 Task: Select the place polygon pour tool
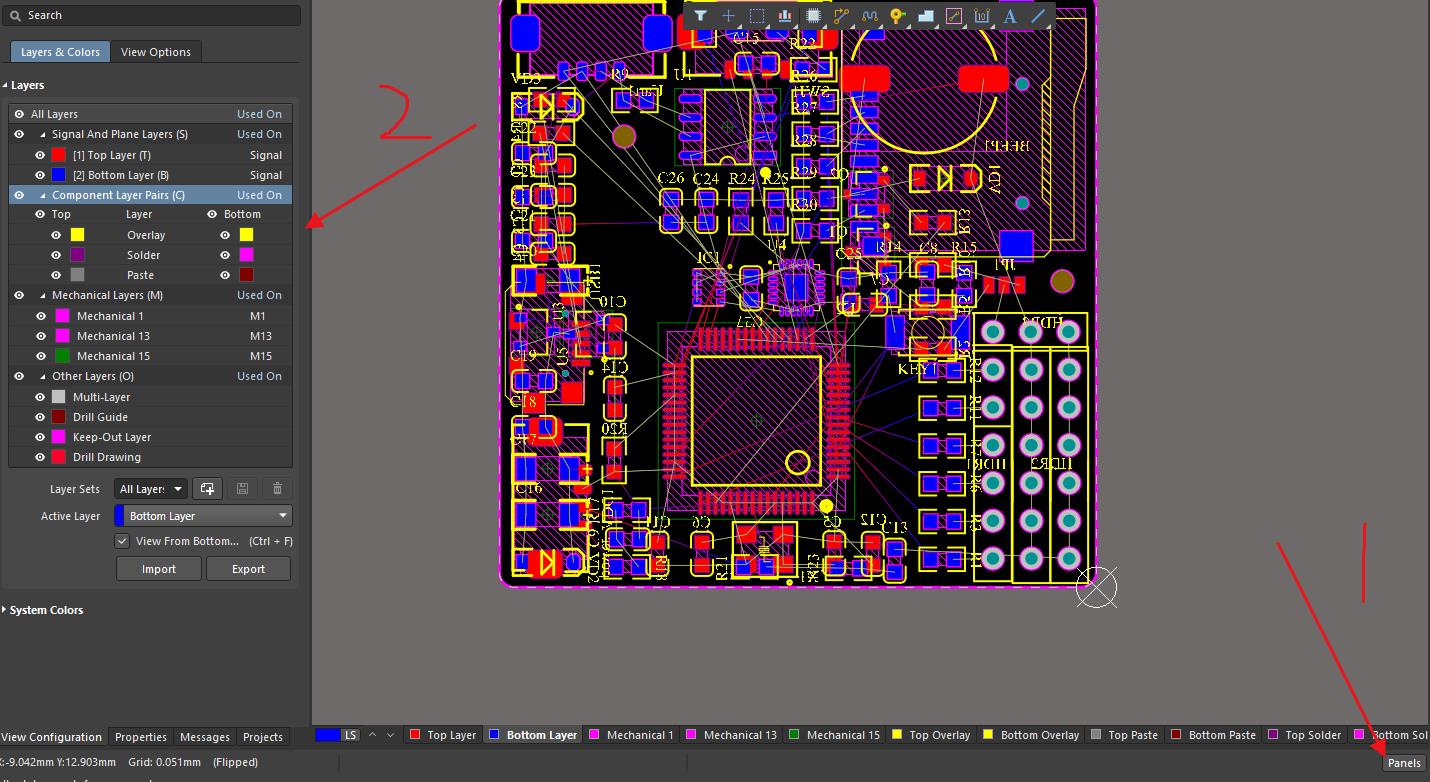[925, 16]
